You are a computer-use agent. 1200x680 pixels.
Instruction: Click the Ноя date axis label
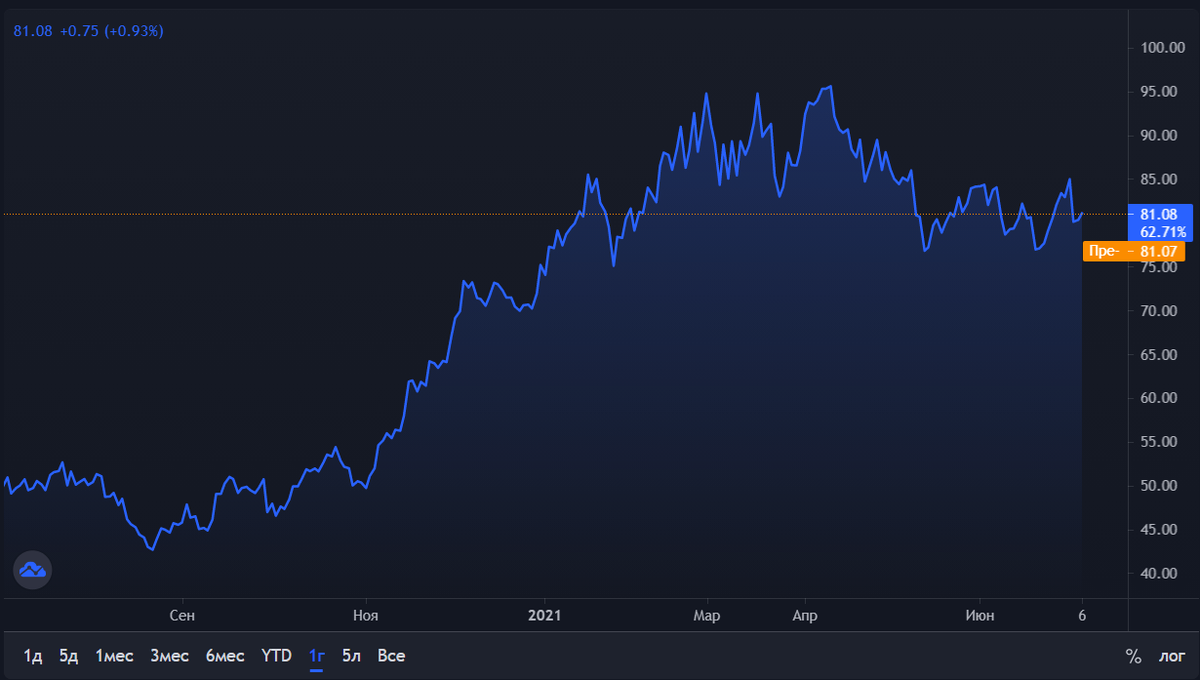point(365,616)
